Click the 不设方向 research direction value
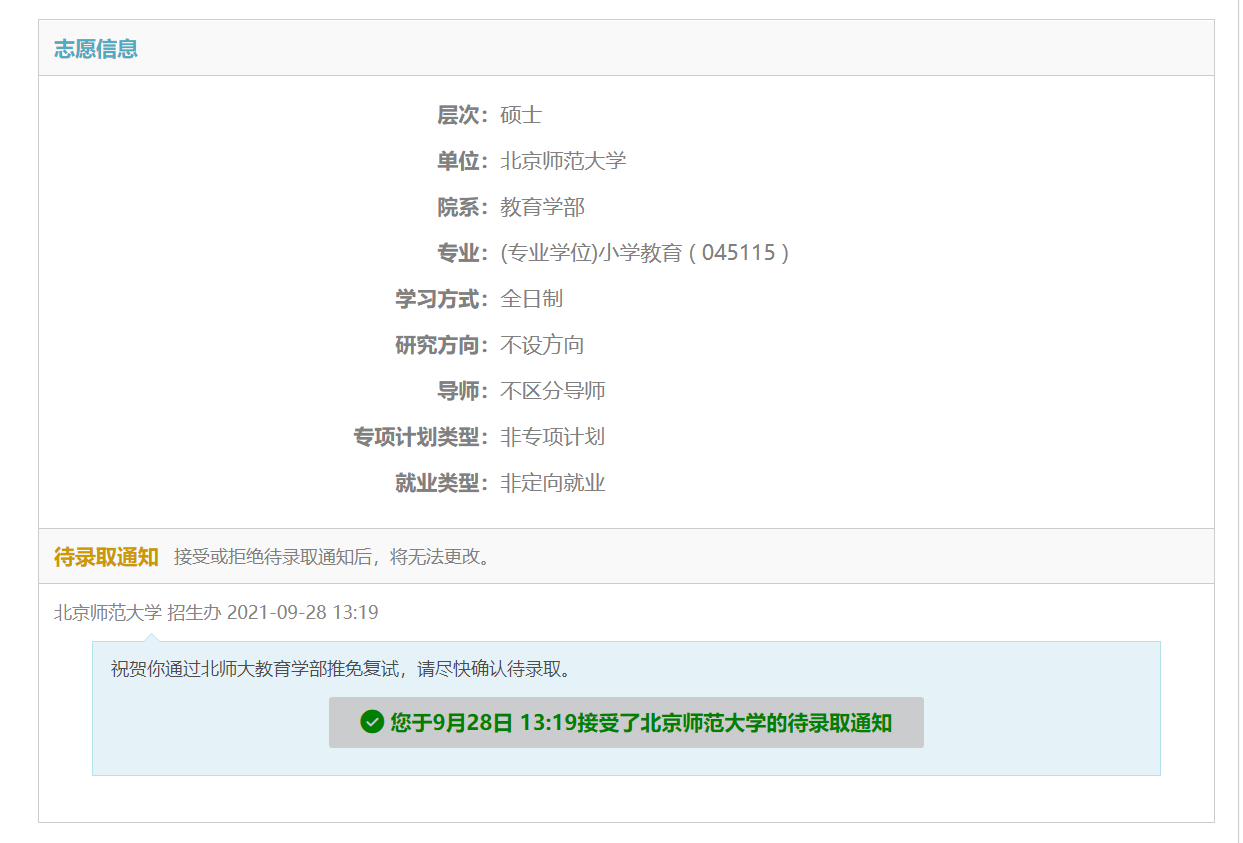1243x843 pixels. 542,345
